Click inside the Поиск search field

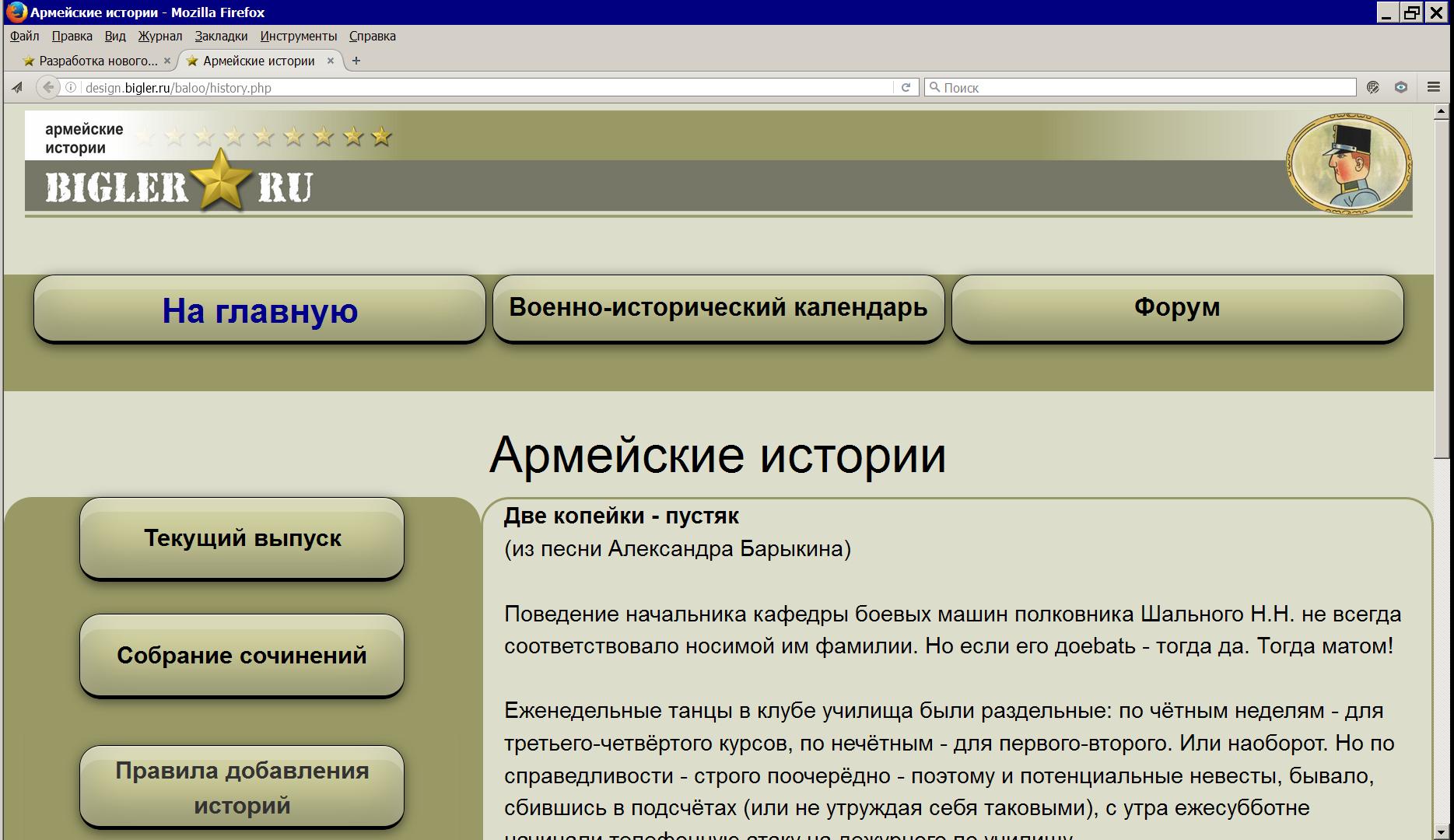(1144, 87)
